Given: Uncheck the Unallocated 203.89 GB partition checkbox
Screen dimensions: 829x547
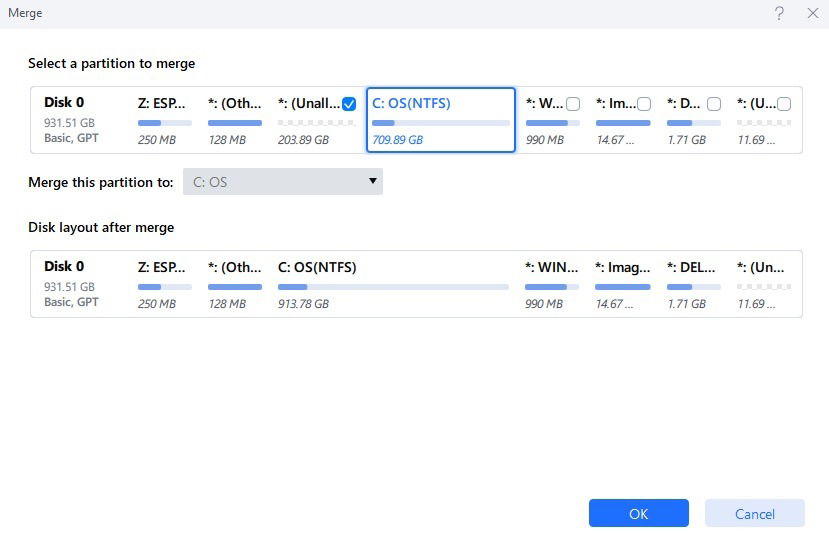Looking at the screenshot, I should tap(349, 104).
